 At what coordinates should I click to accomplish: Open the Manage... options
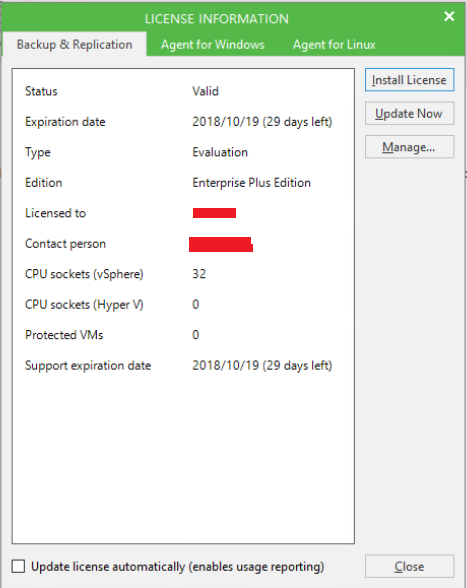pyautogui.click(x=409, y=147)
